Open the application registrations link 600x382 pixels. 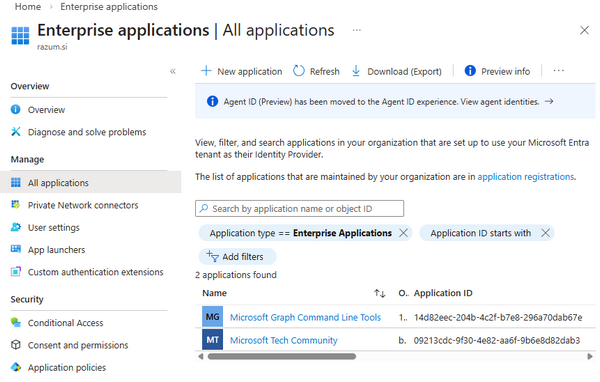point(526,177)
